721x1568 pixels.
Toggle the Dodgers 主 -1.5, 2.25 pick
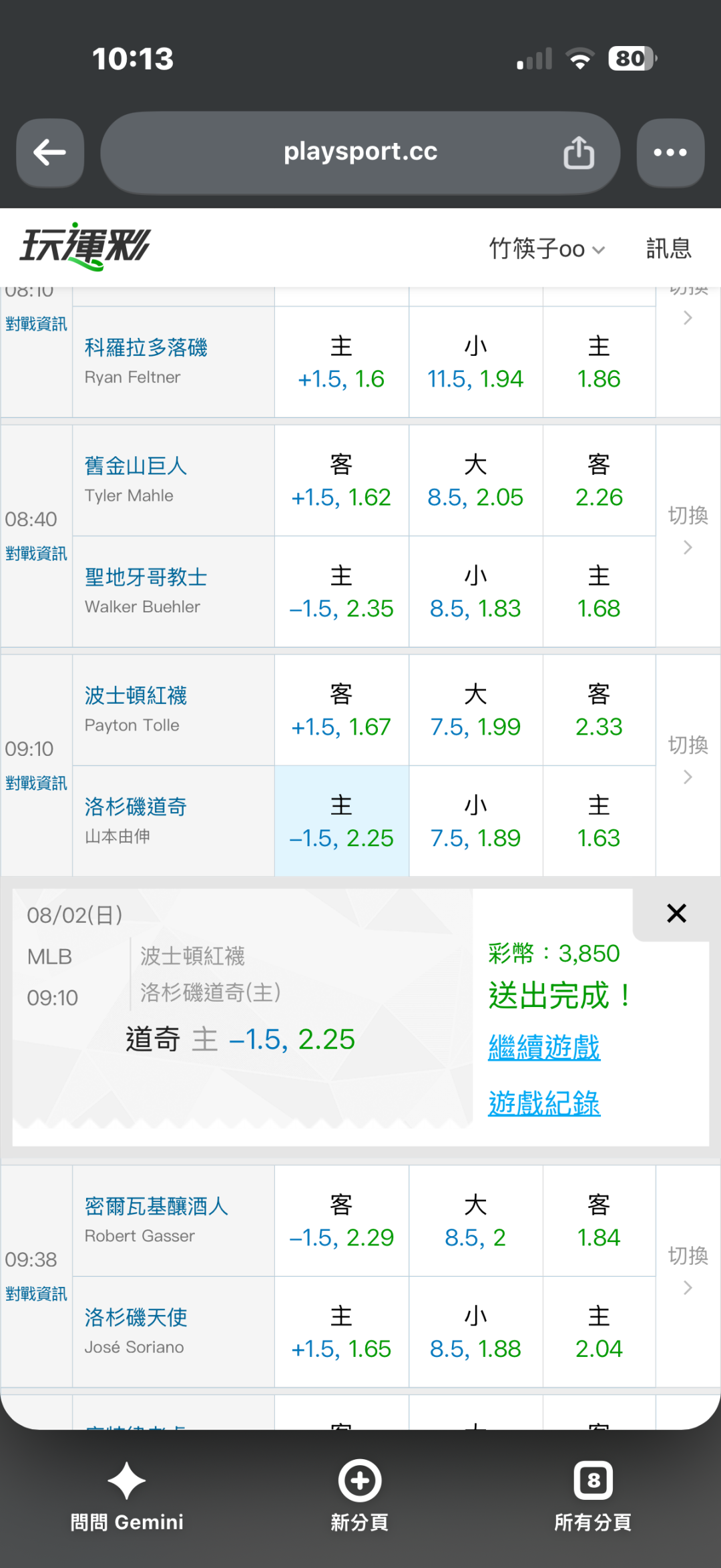click(x=342, y=821)
